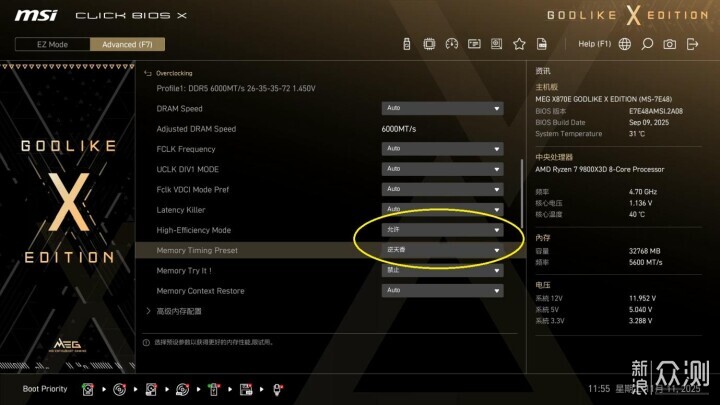Select the network boot priority icon
Viewport: 720px width, 405px height.
(277, 389)
